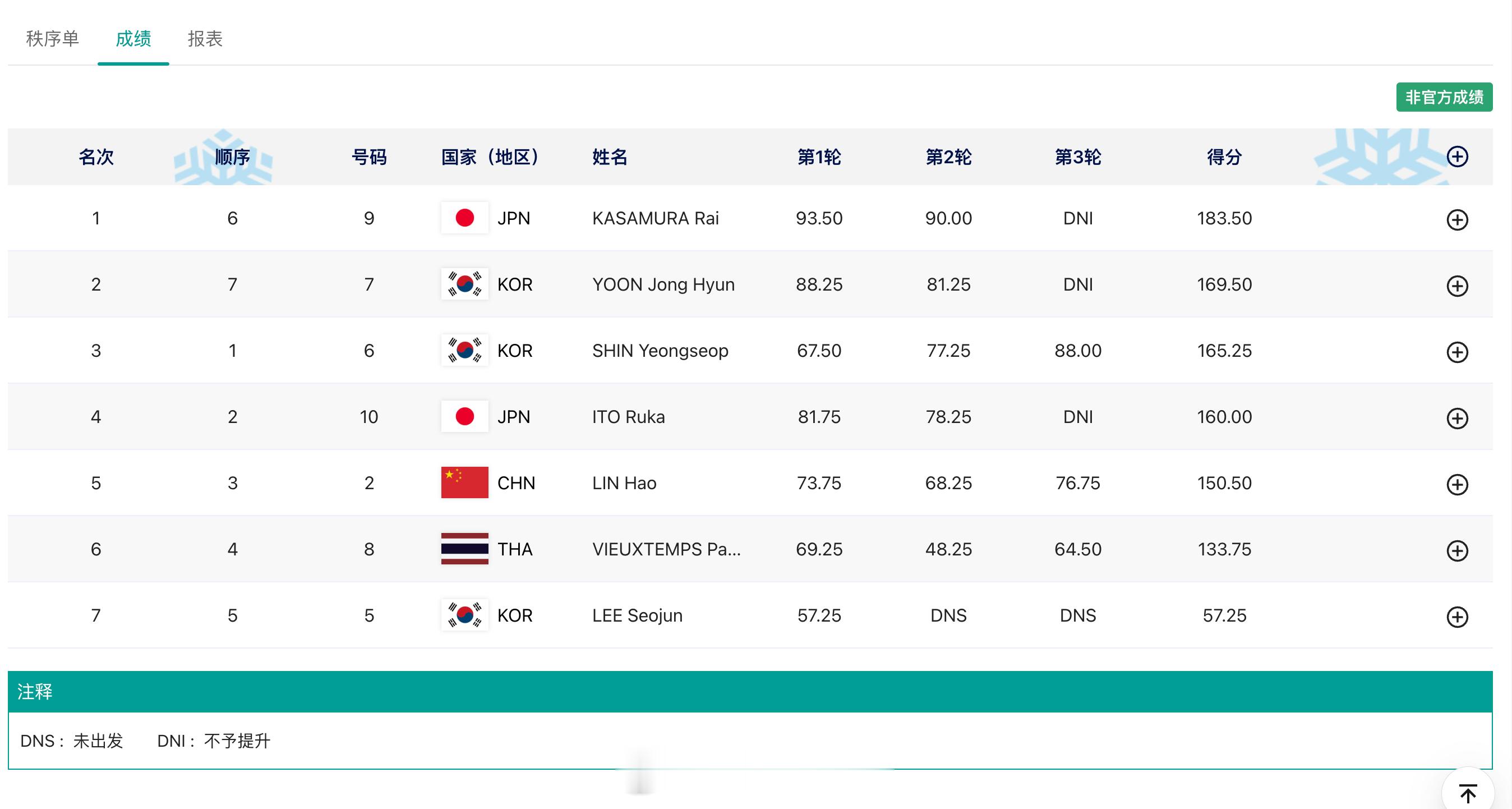
Task: Click round 3 score 64.50
Action: pyautogui.click(x=1078, y=549)
